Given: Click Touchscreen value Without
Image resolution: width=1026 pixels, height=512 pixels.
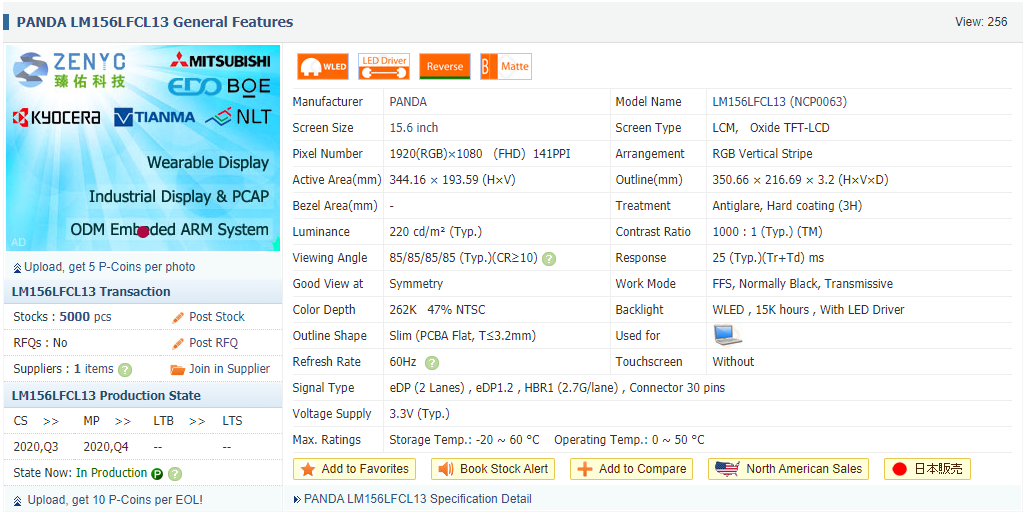Looking at the screenshot, I should (733, 361).
